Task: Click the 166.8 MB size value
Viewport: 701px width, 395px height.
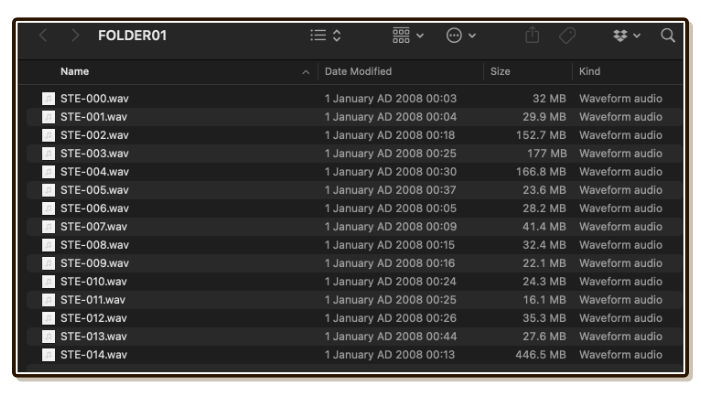Action: (x=541, y=172)
